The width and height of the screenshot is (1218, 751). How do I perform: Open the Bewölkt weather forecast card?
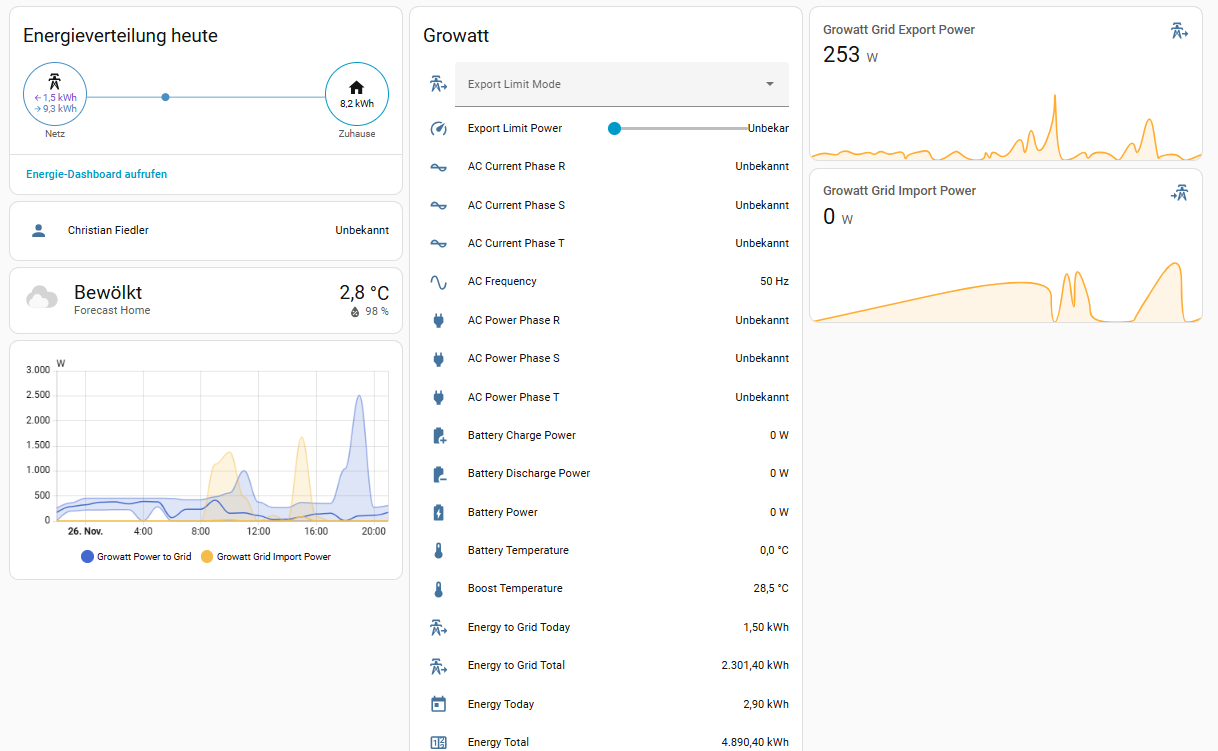tap(205, 300)
